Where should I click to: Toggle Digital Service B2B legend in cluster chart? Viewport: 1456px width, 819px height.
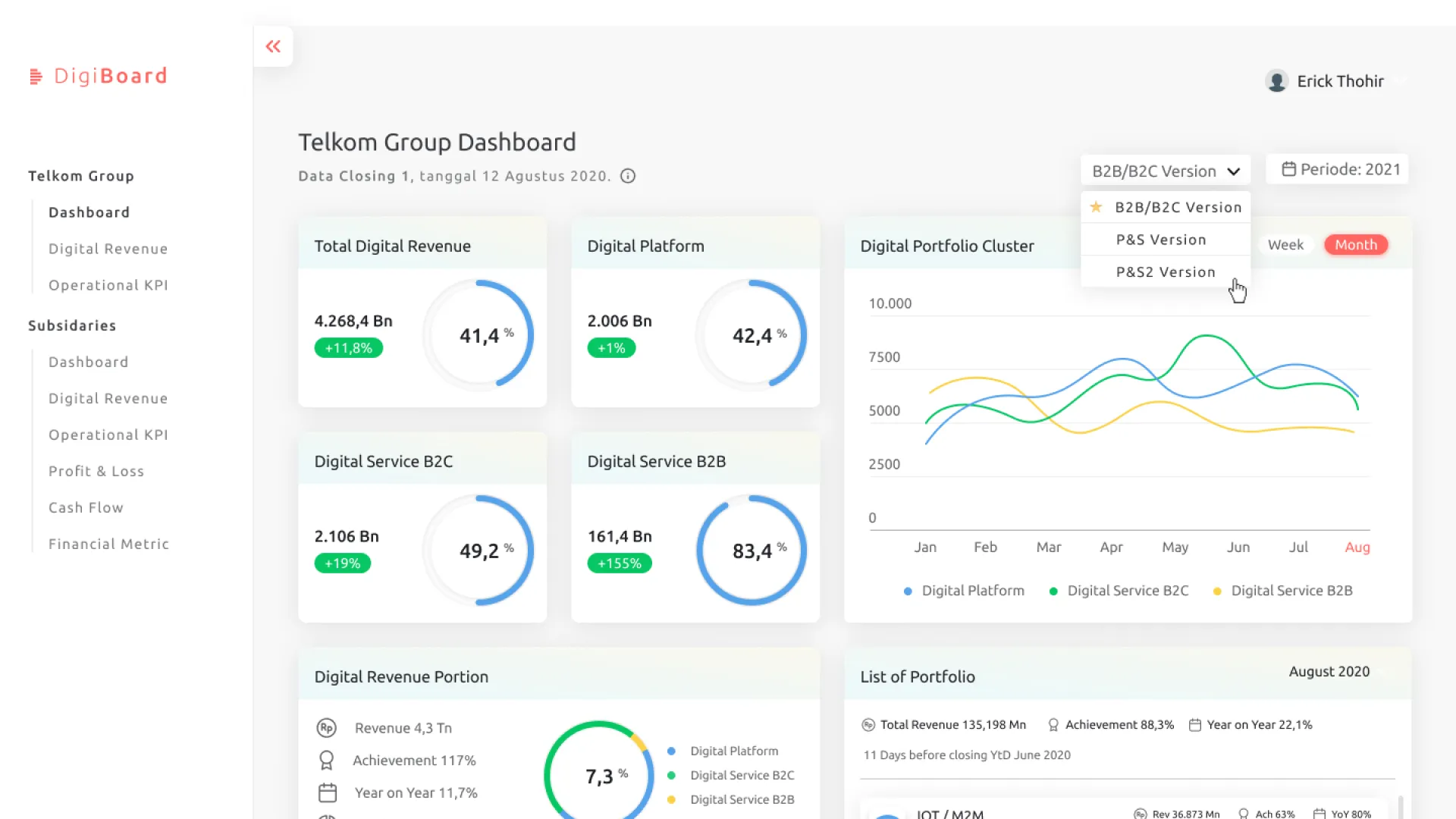click(x=1283, y=591)
